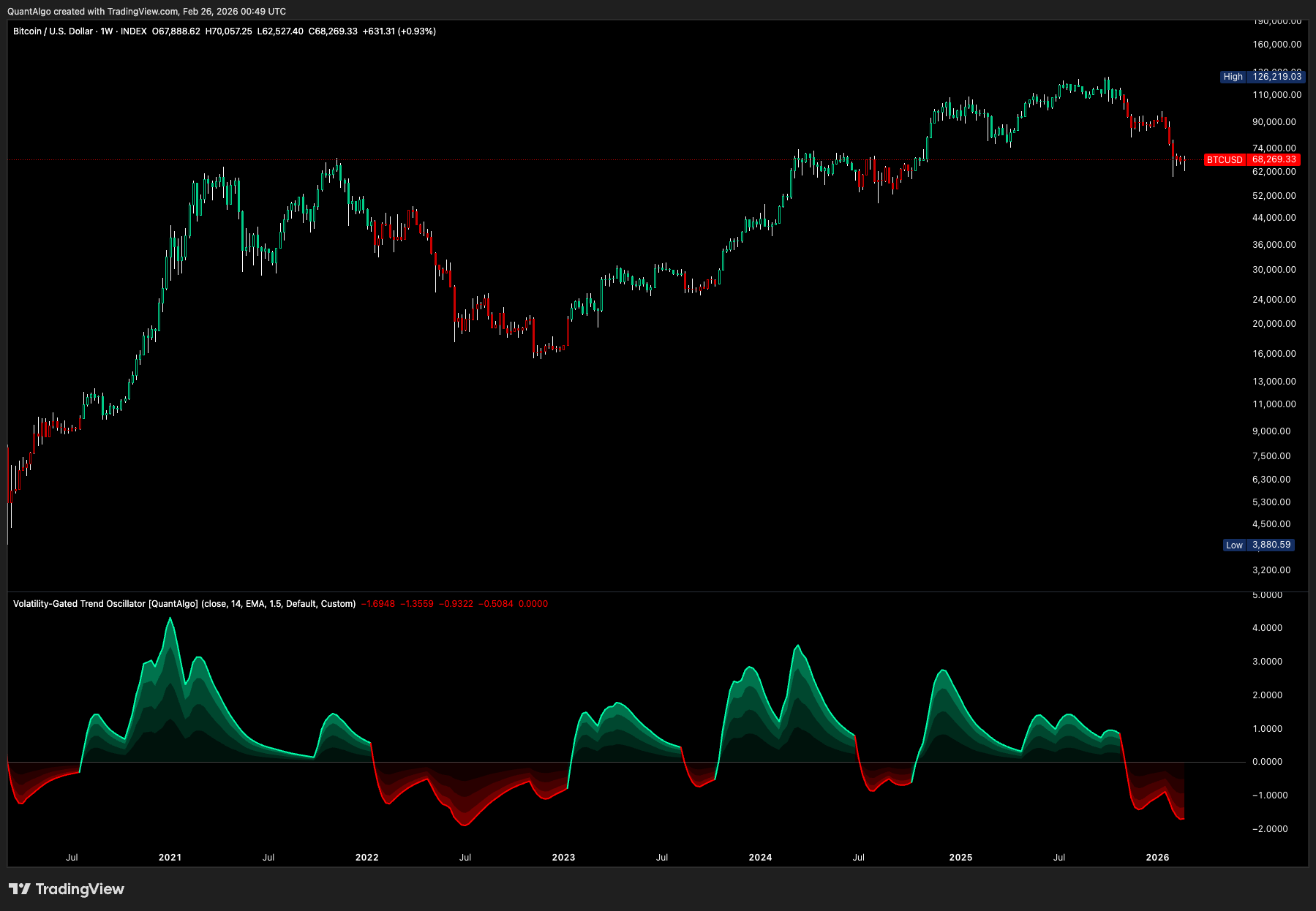The image size is (1316, 911).
Task: Click the 2026 label on time axis
Action: pyautogui.click(x=1157, y=857)
